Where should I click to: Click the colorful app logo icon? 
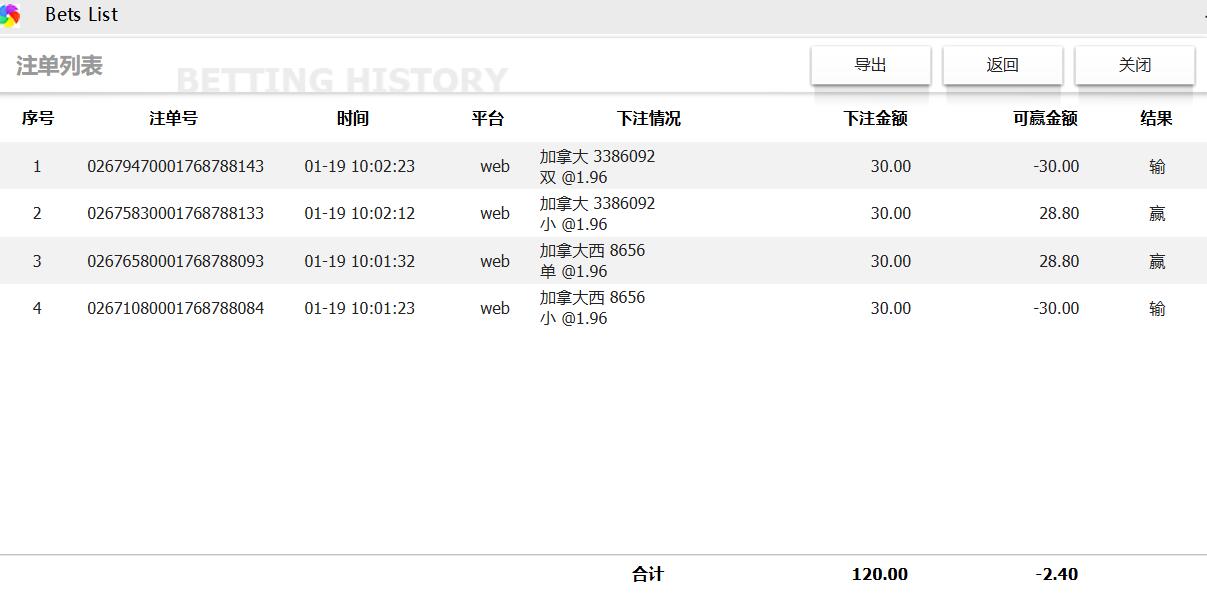(x=10, y=15)
